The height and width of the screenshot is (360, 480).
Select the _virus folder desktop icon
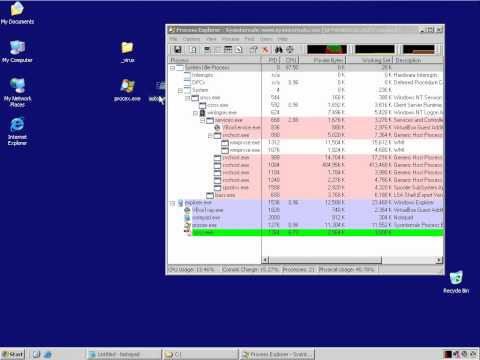pyautogui.click(x=128, y=52)
